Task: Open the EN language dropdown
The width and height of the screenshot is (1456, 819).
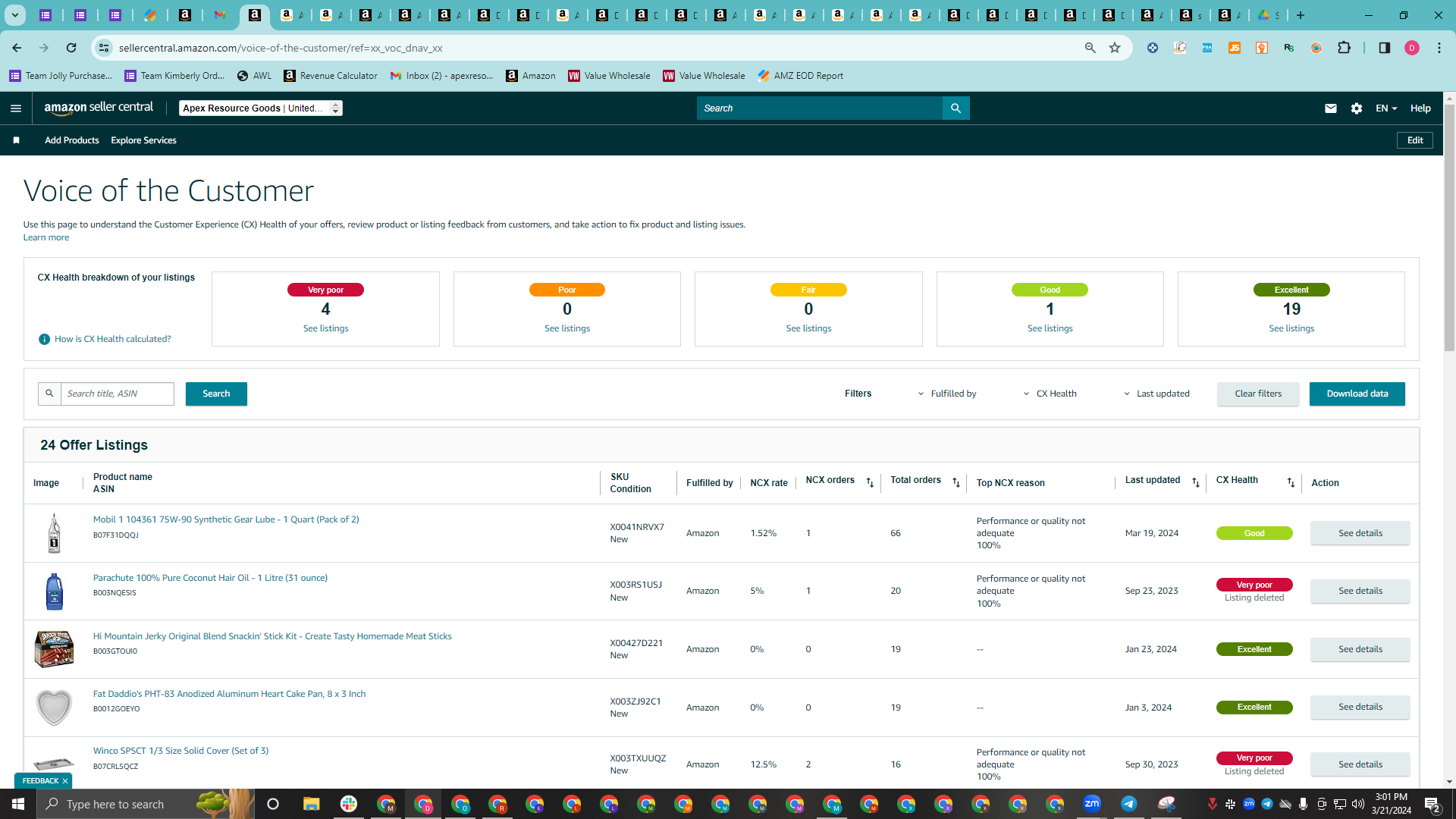Action: [x=1386, y=108]
